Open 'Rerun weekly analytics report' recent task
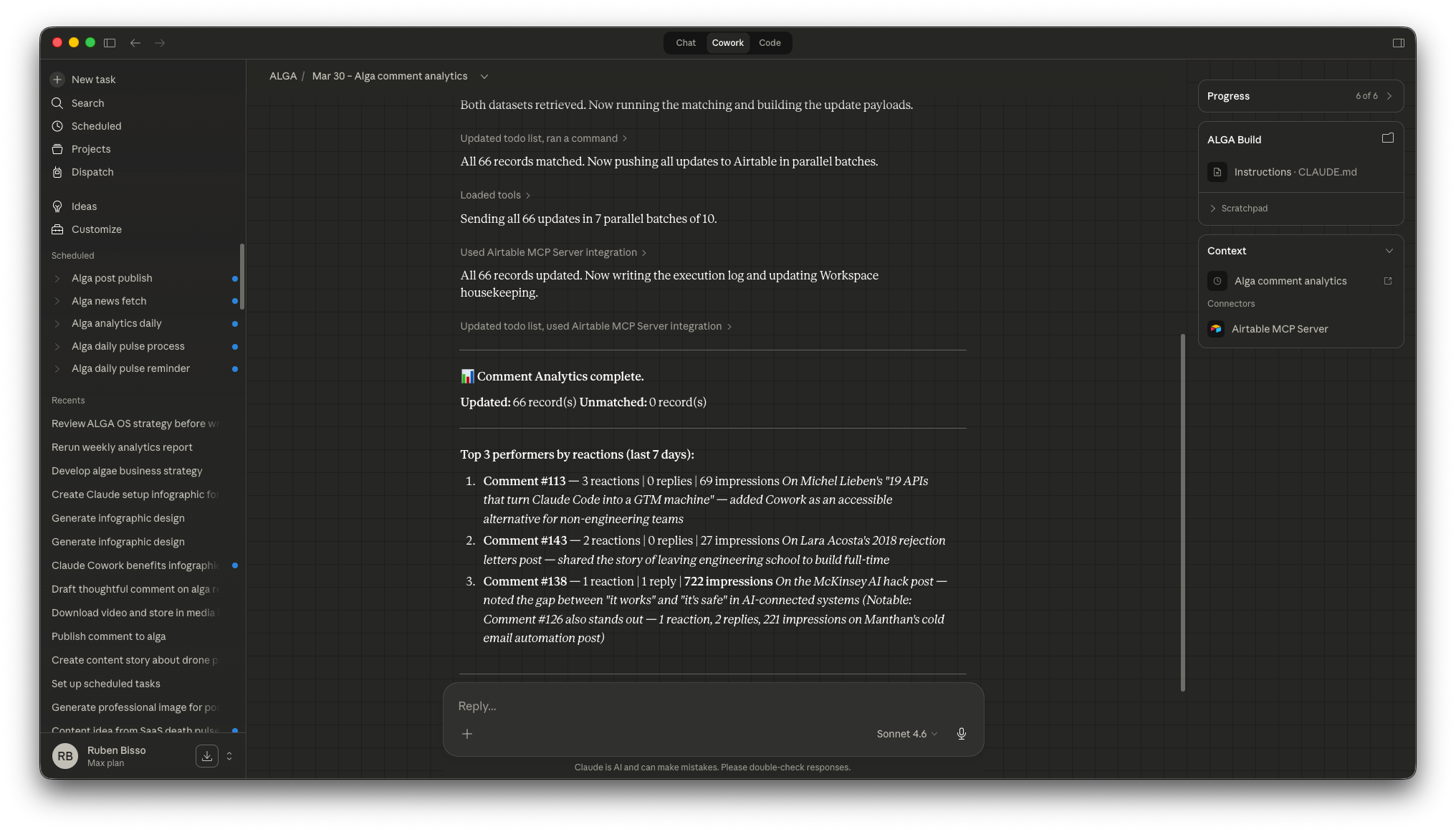This screenshot has width=1456, height=832. pos(122,447)
